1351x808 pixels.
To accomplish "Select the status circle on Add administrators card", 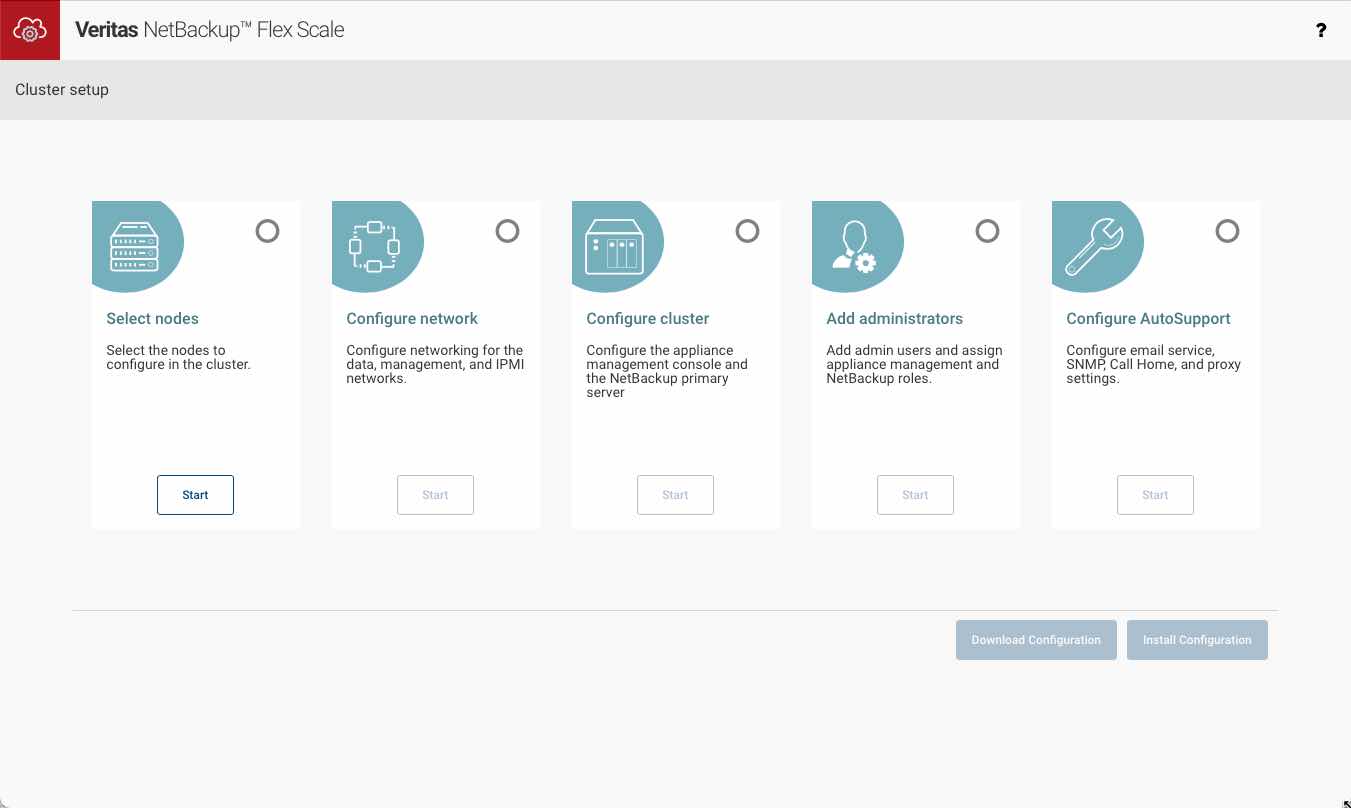I will coord(987,231).
